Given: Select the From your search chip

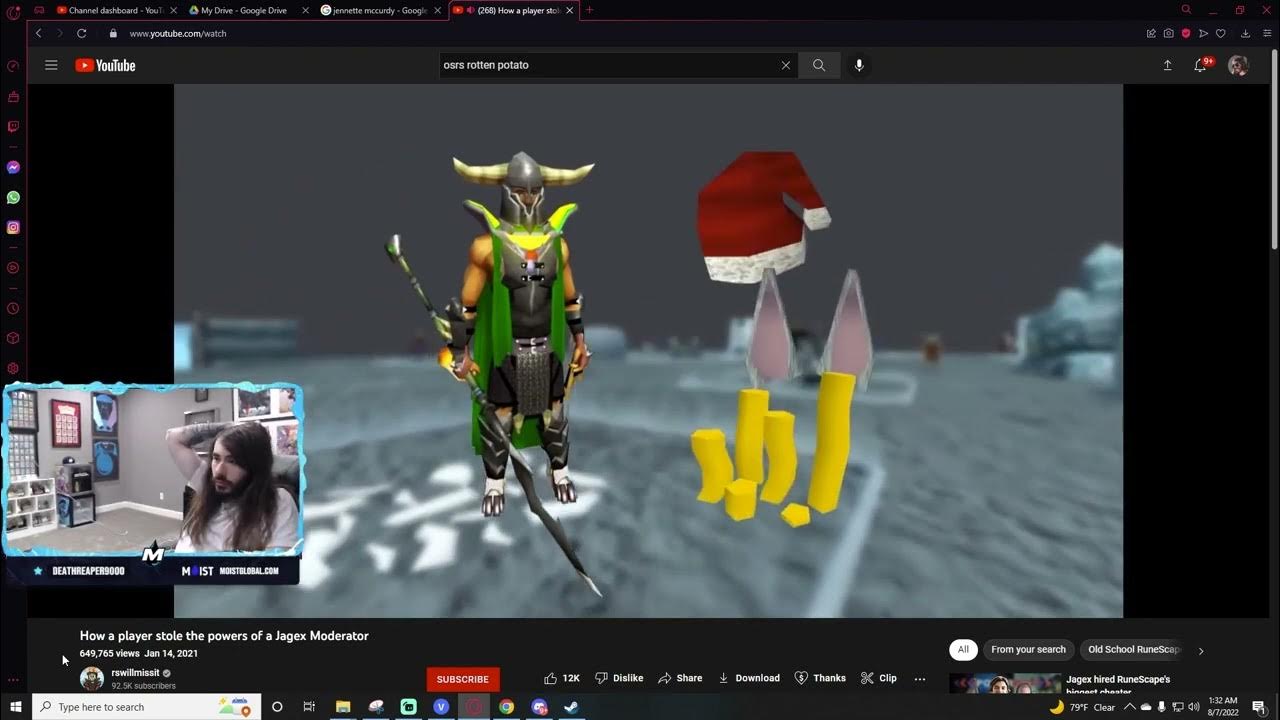Looking at the screenshot, I should coord(1028,649).
